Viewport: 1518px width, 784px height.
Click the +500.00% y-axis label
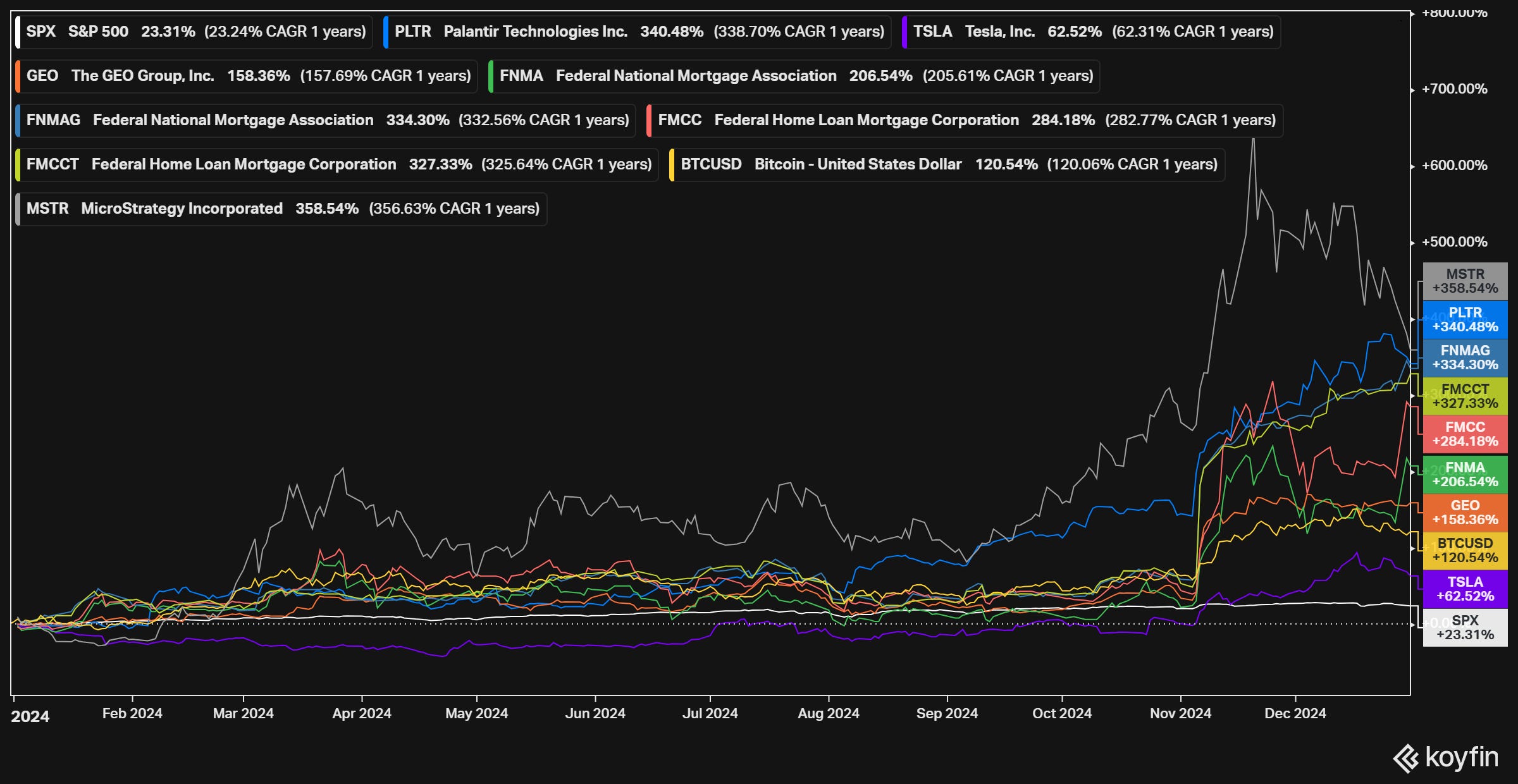point(1455,242)
